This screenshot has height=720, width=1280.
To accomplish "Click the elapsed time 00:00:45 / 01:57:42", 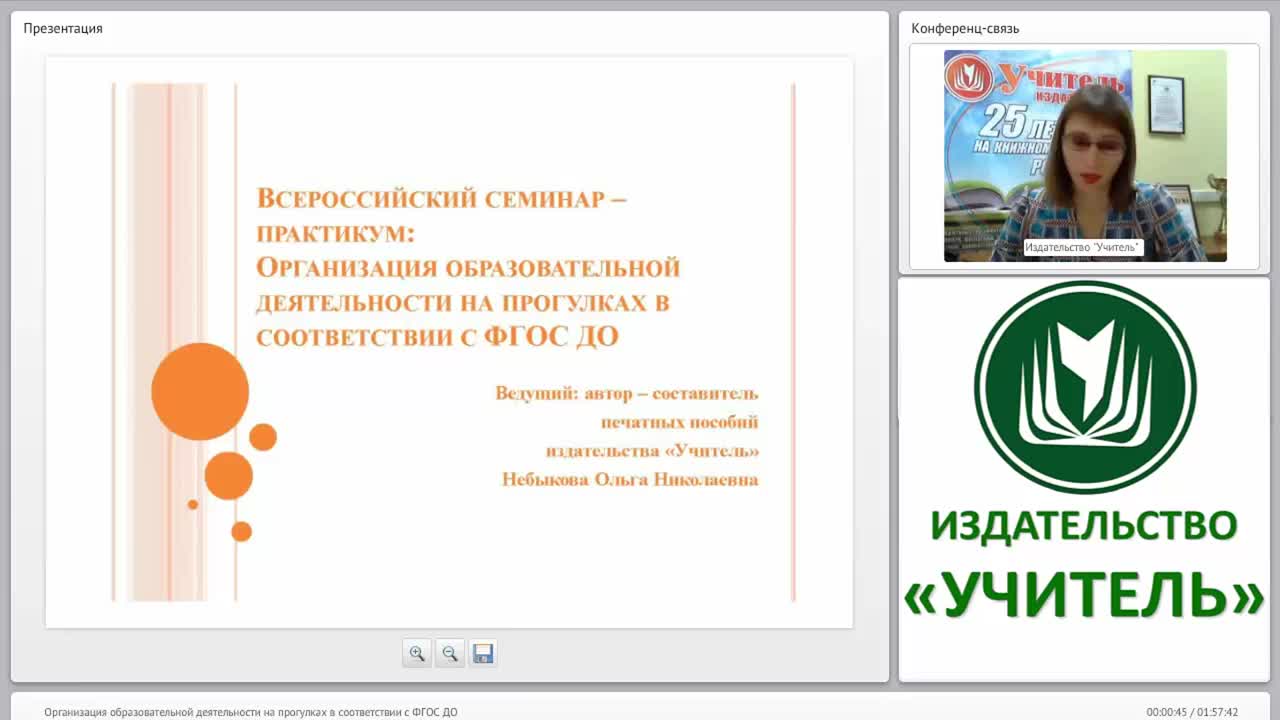I will [x=1192, y=712].
